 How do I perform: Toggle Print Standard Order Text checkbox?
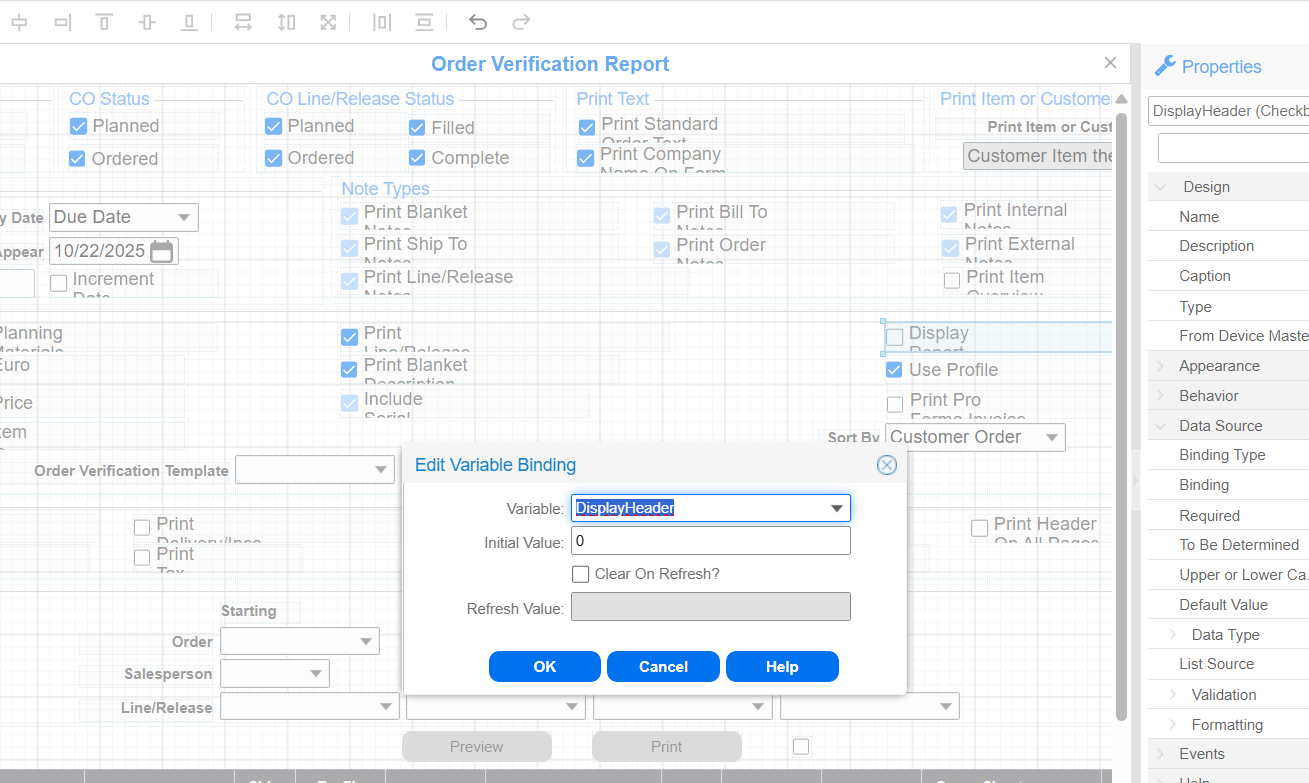[x=587, y=128]
